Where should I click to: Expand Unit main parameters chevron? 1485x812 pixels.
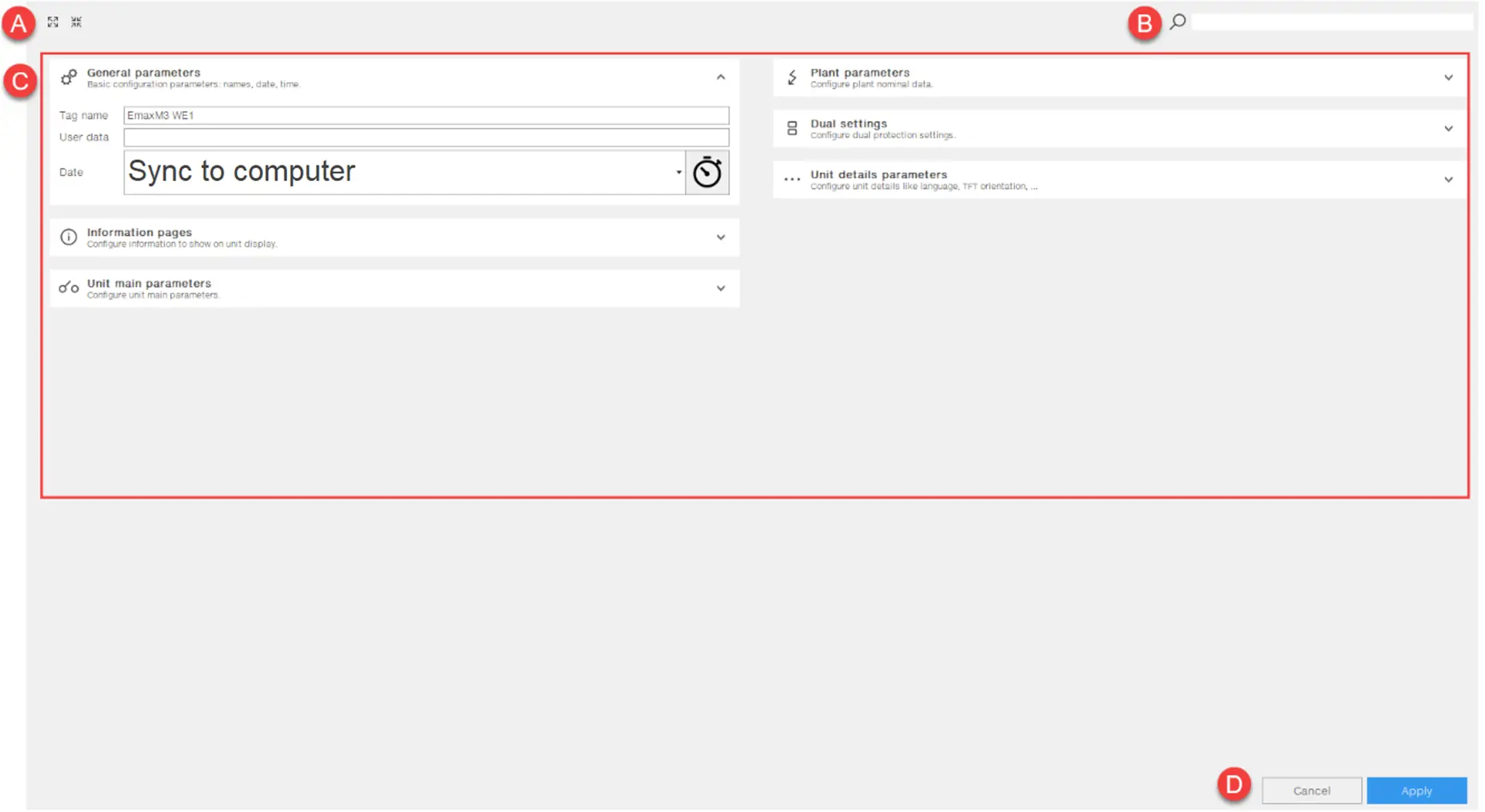[721, 288]
